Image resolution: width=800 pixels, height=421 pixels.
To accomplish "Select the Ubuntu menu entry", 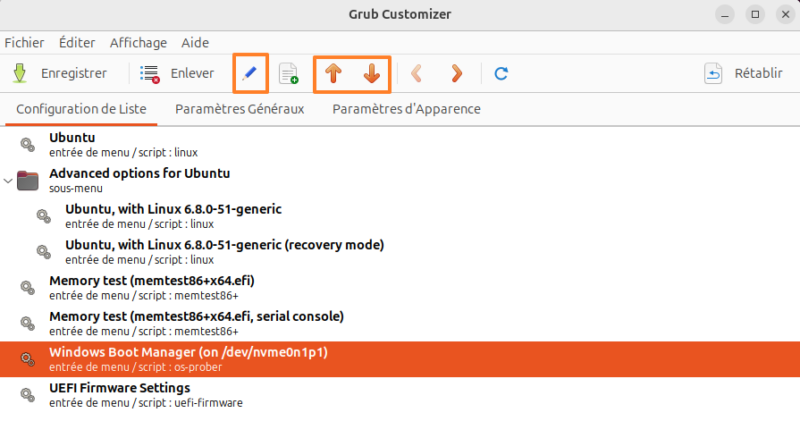I will (400, 145).
